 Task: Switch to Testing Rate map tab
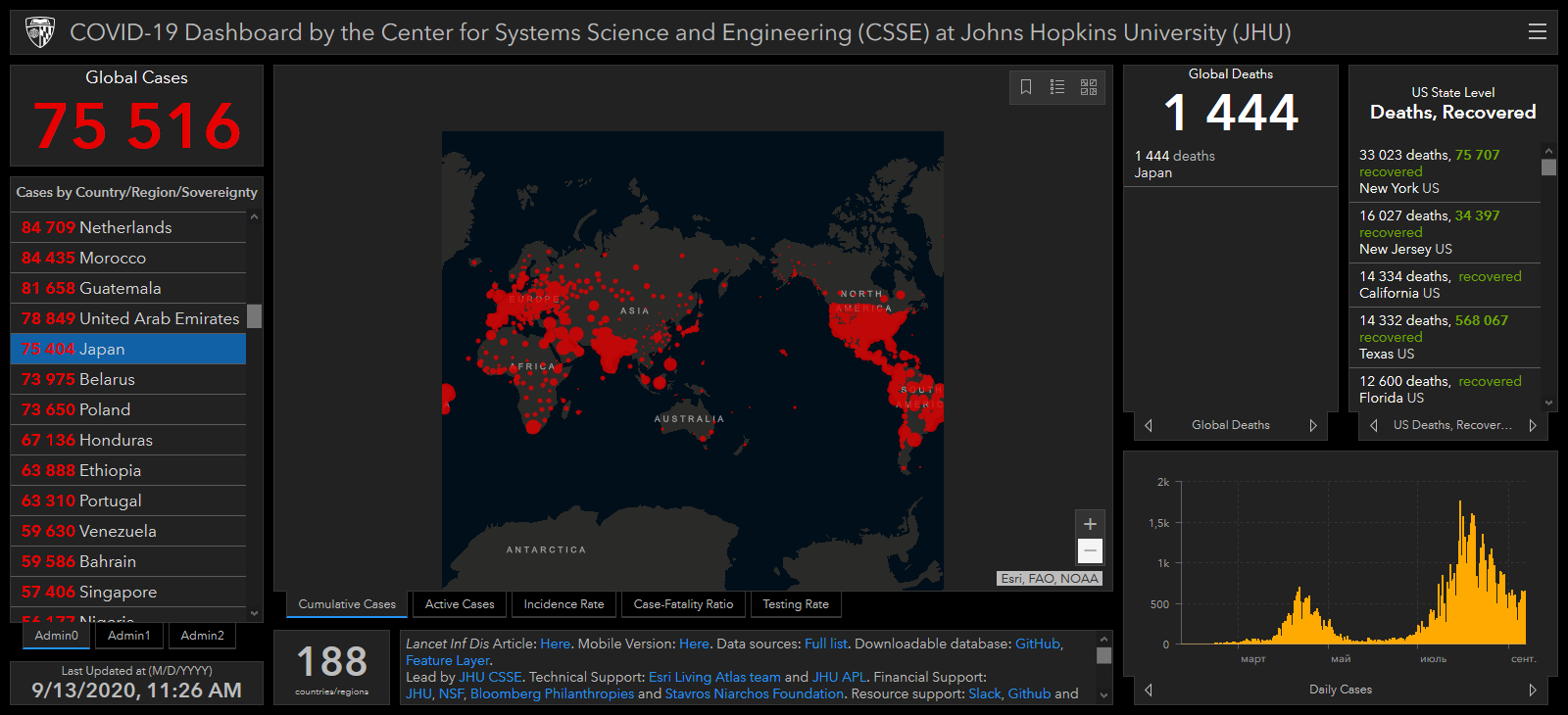pos(796,604)
